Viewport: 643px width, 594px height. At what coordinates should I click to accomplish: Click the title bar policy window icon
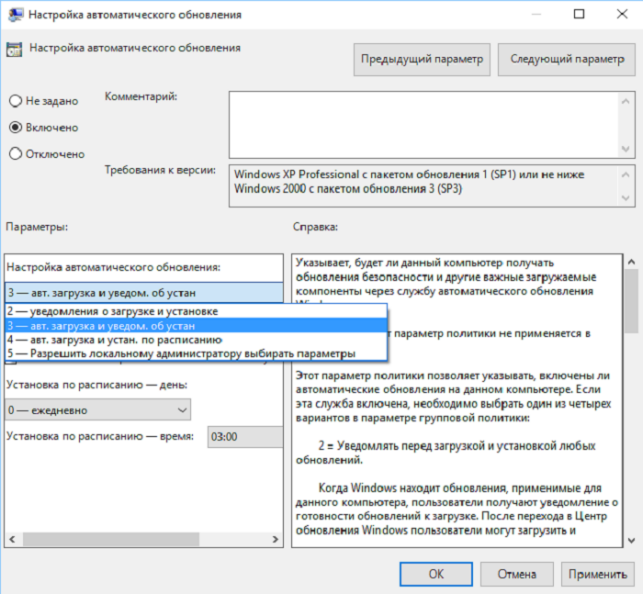pyautogui.click(x=16, y=15)
